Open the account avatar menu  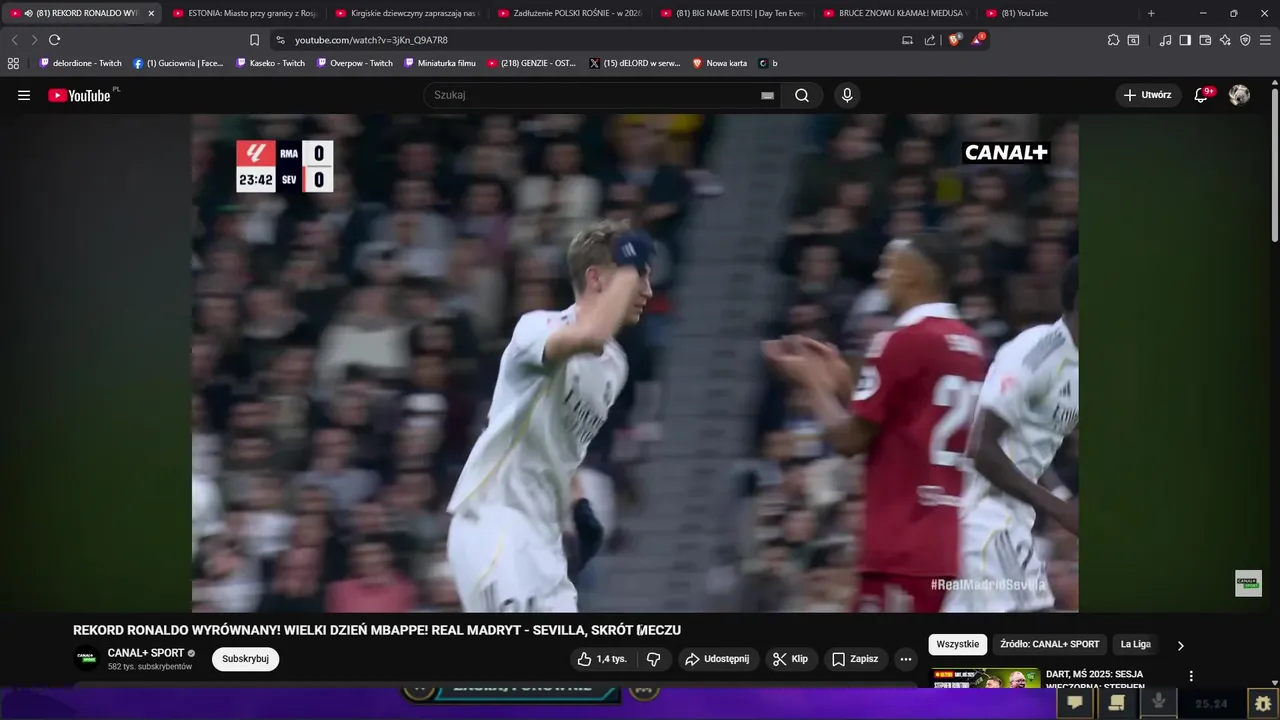point(1239,95)
